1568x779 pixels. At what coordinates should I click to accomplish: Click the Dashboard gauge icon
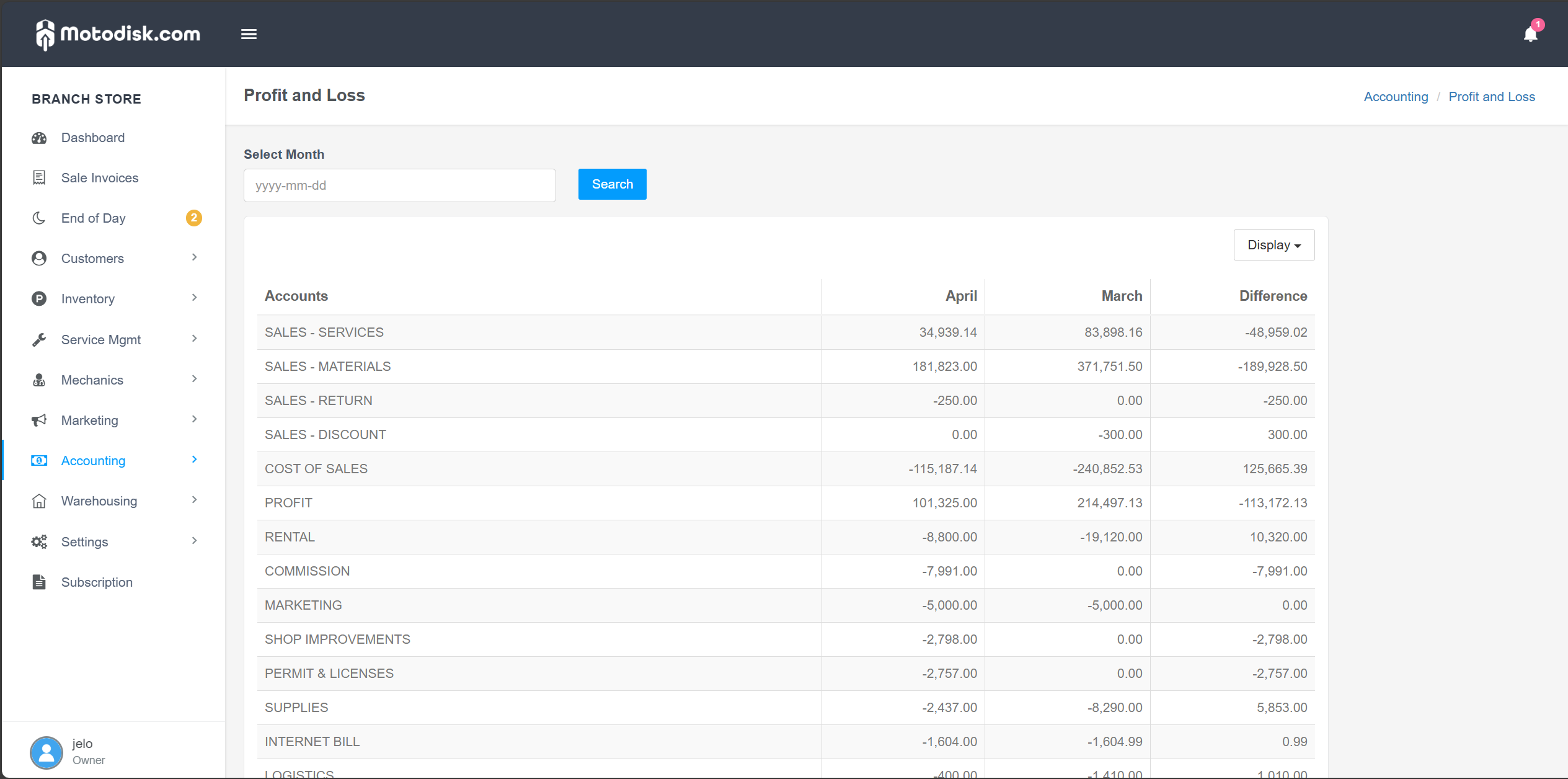pyautogui.click(x=39, y=138)
